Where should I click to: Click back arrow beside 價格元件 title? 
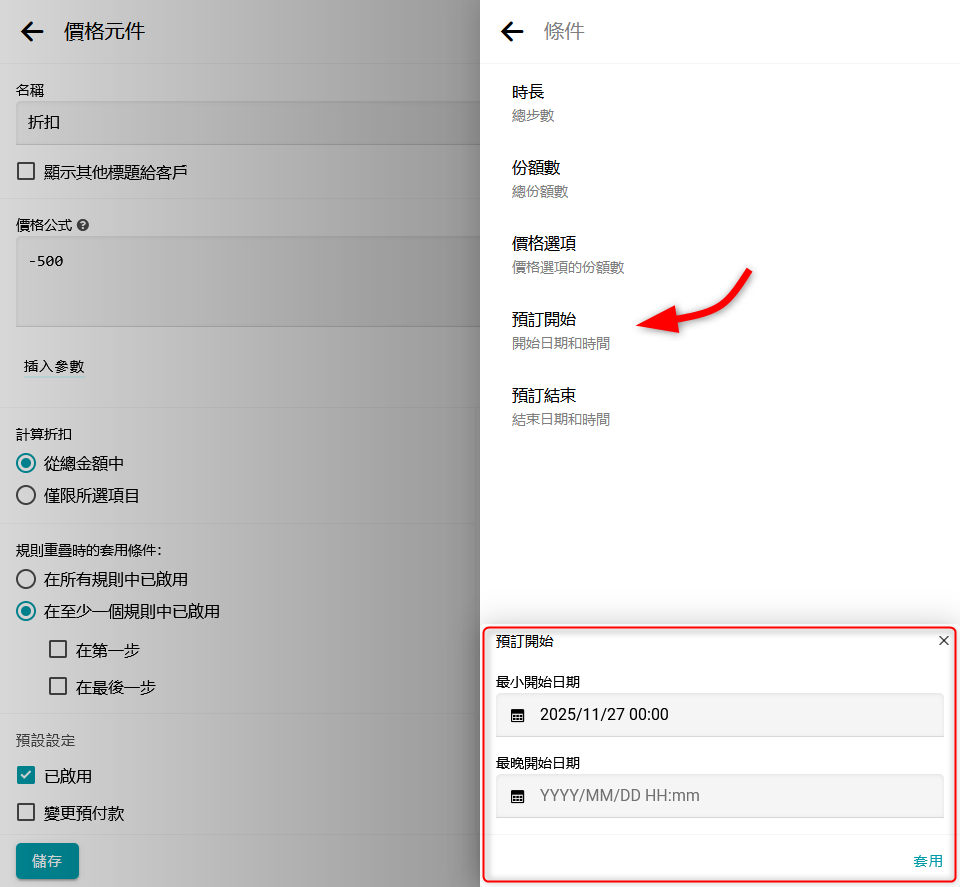(32, 32)
